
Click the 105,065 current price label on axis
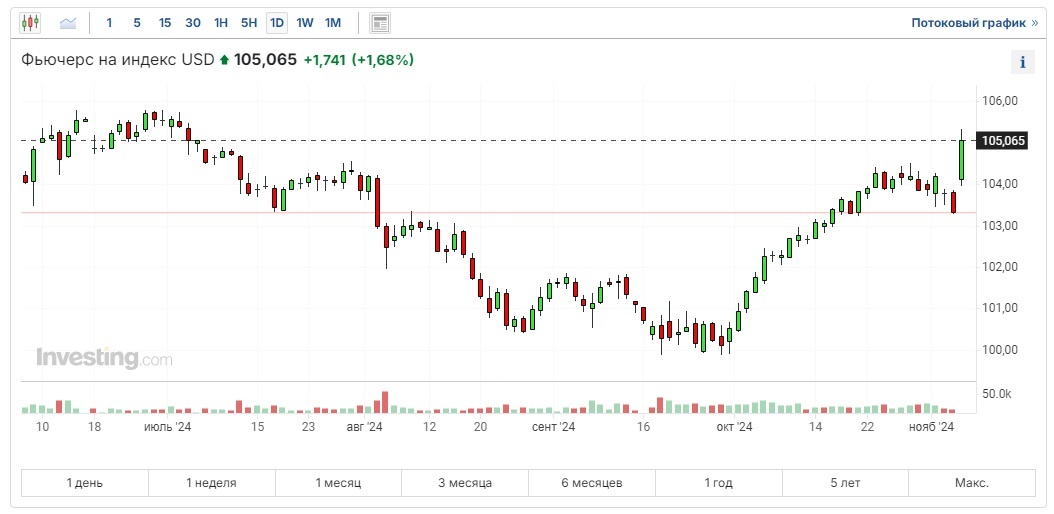point(1003,141)
